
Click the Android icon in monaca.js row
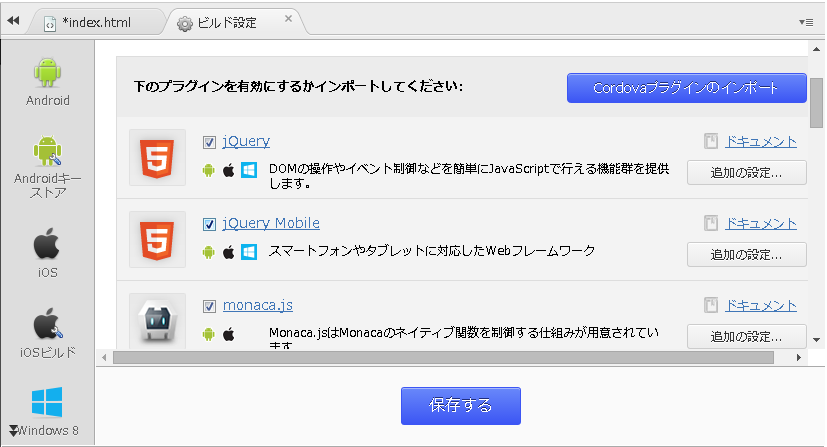tap(209, 334)
